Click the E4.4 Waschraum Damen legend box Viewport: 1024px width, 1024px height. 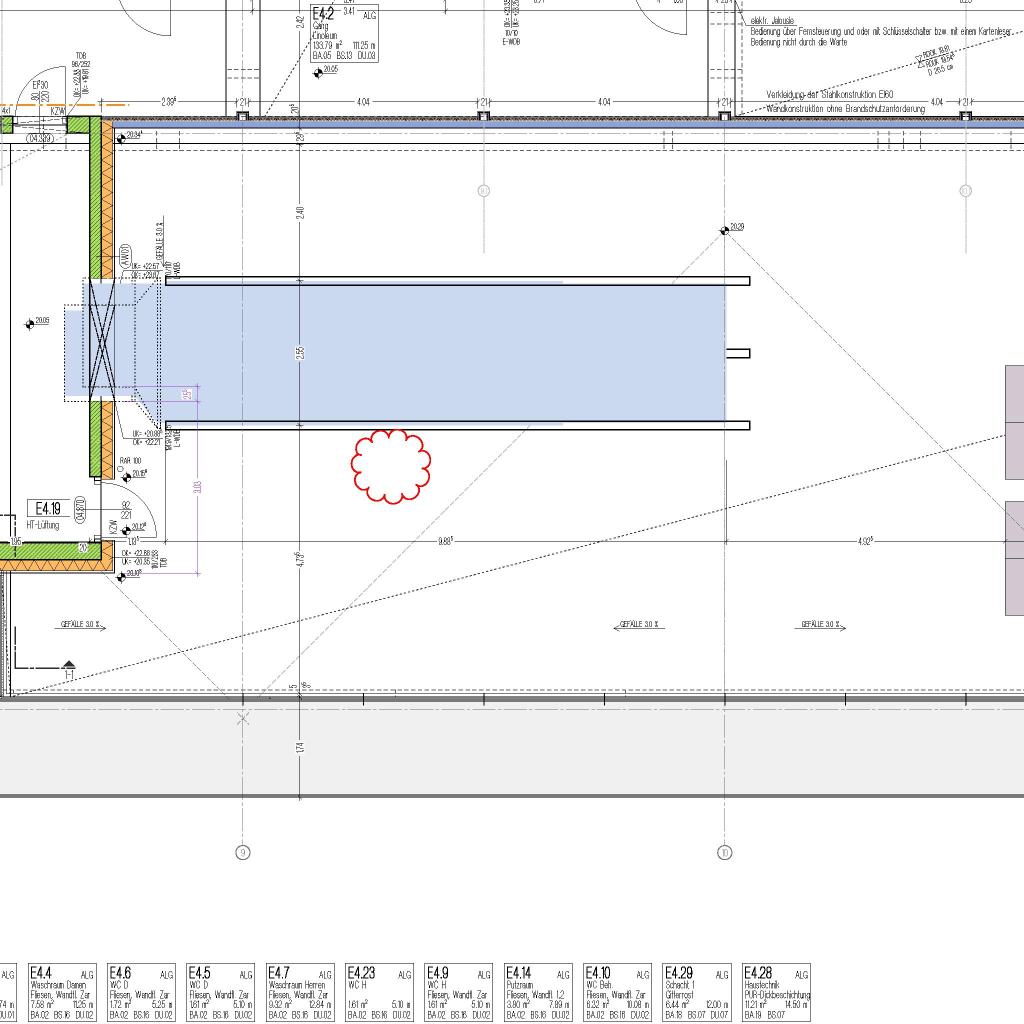coord(61,992)
